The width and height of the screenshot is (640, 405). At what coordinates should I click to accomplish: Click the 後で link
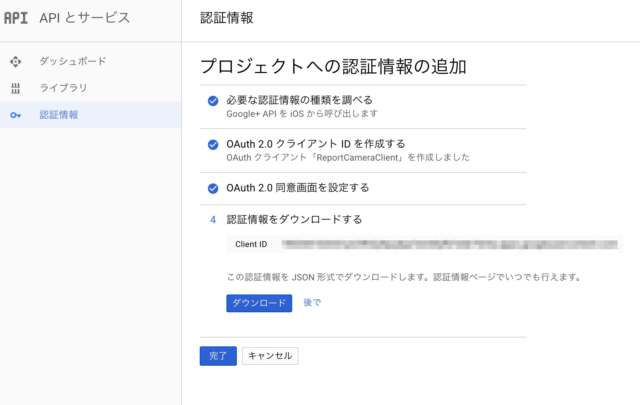pos(312,303)
